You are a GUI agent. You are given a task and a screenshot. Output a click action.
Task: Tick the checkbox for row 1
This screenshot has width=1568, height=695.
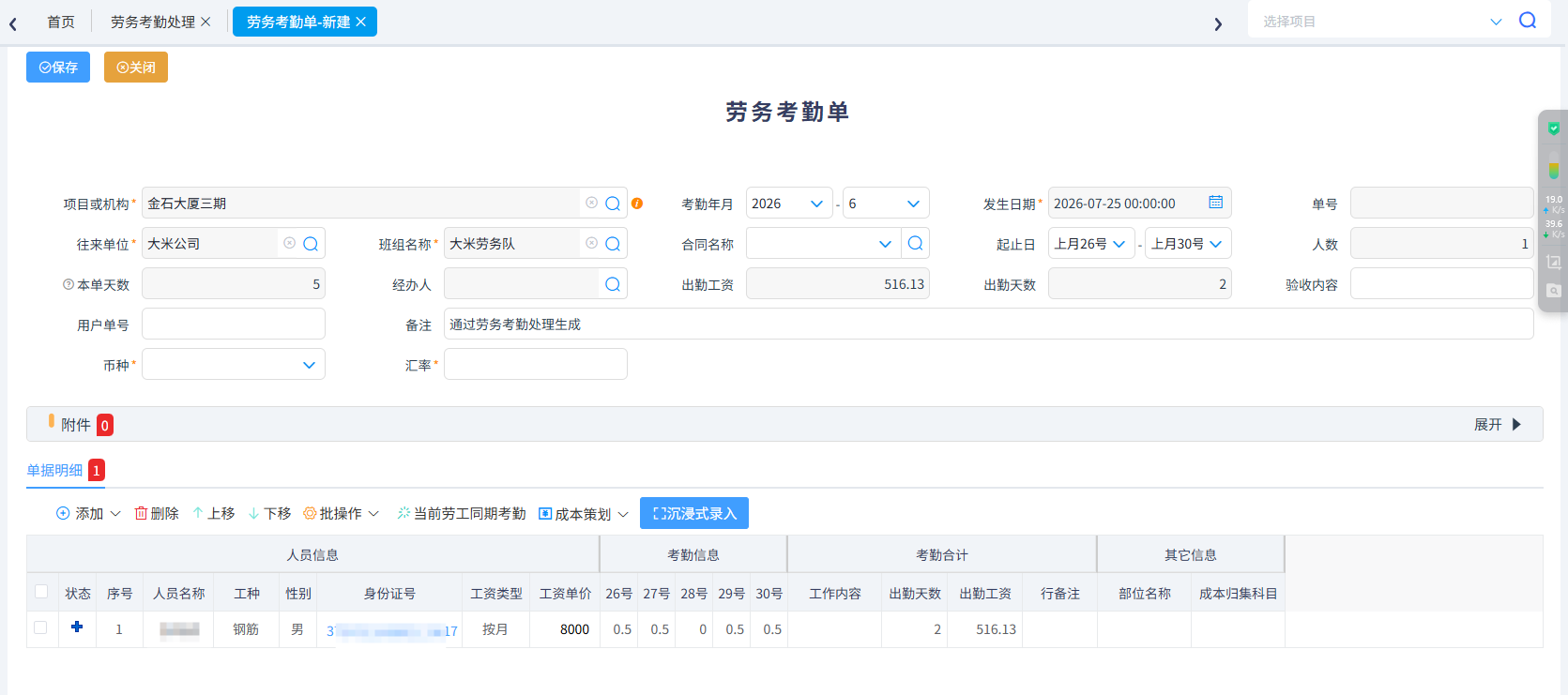tap(40, 627)
